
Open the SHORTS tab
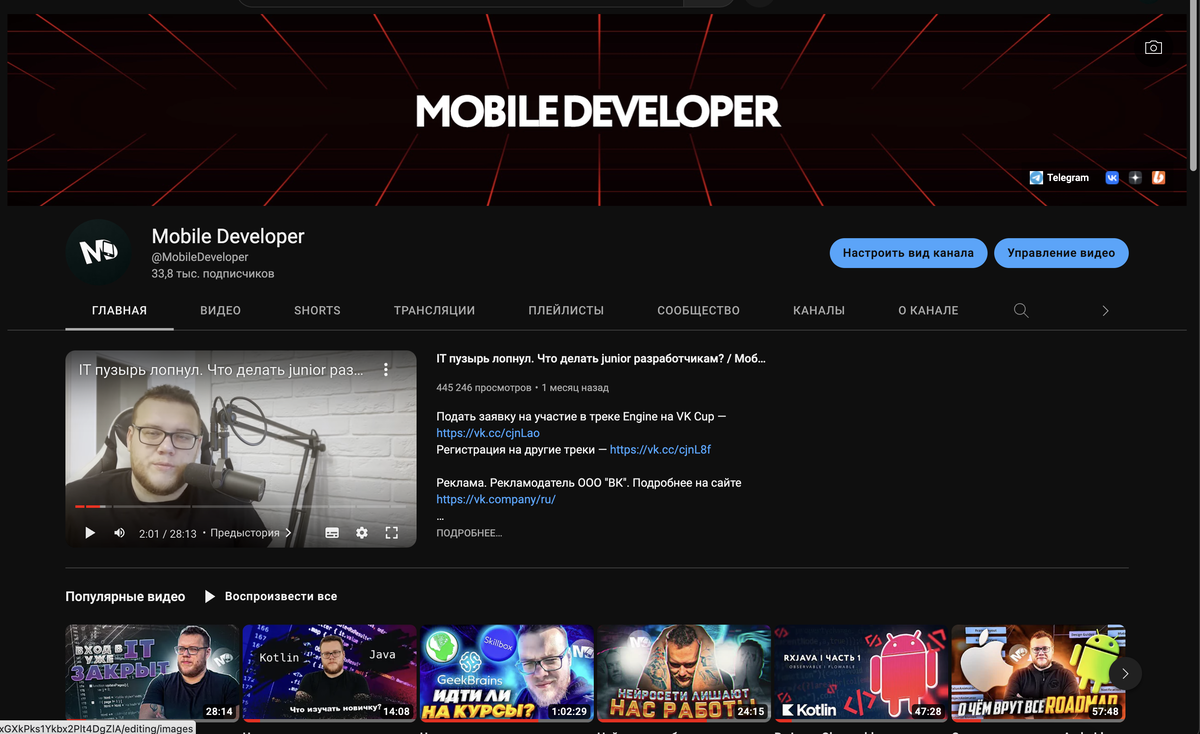(x=317, y=310)
